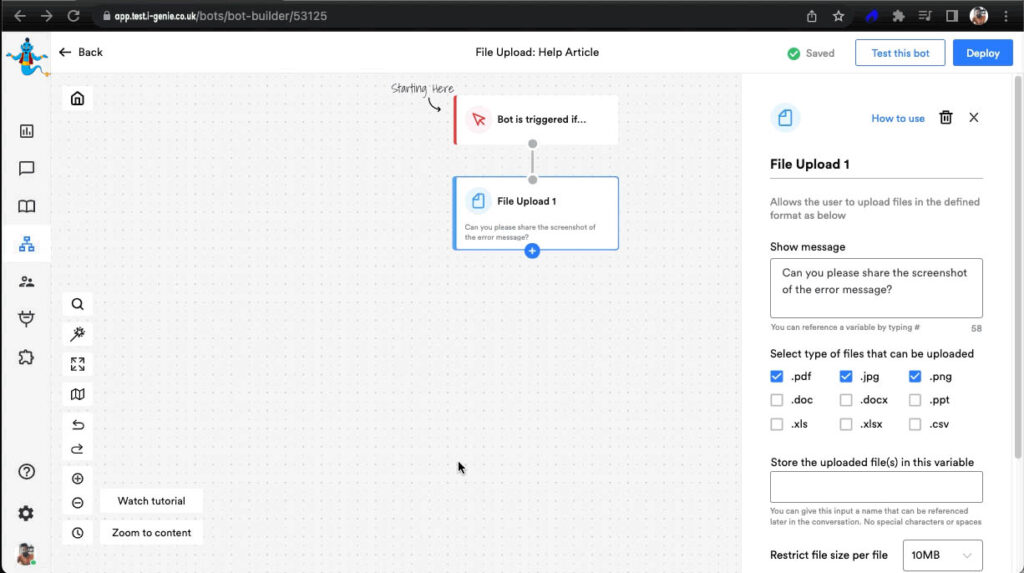The height and width of the screenshot is (573, 1024).
Task: Select the 'Bot is triggered if...' node
Action: click(x=536, y=120)
